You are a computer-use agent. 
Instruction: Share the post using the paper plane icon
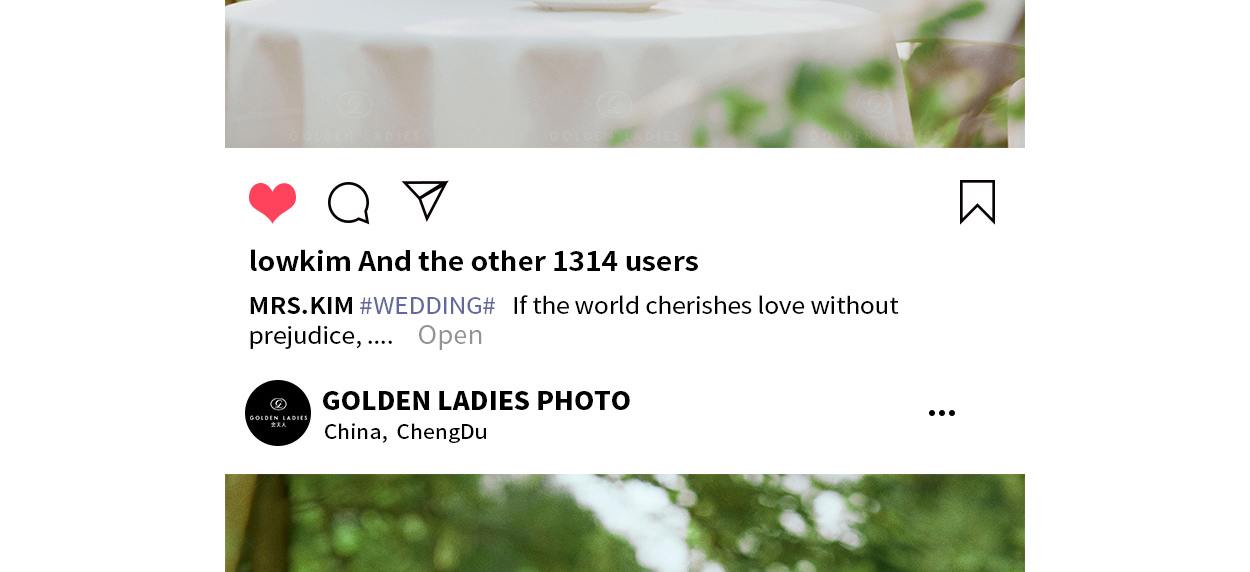point(425,200)
